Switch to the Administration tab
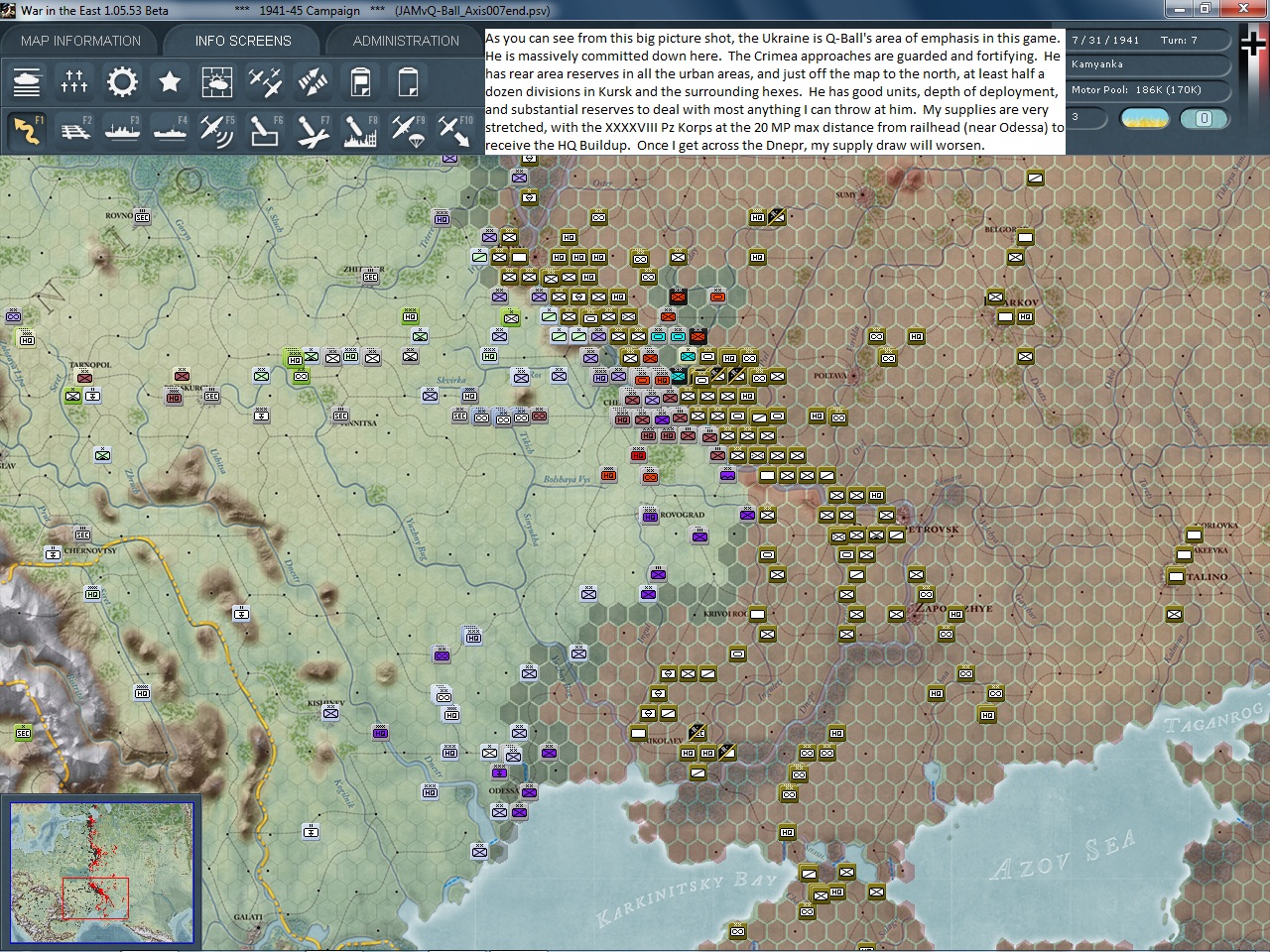 pos(406,41)
